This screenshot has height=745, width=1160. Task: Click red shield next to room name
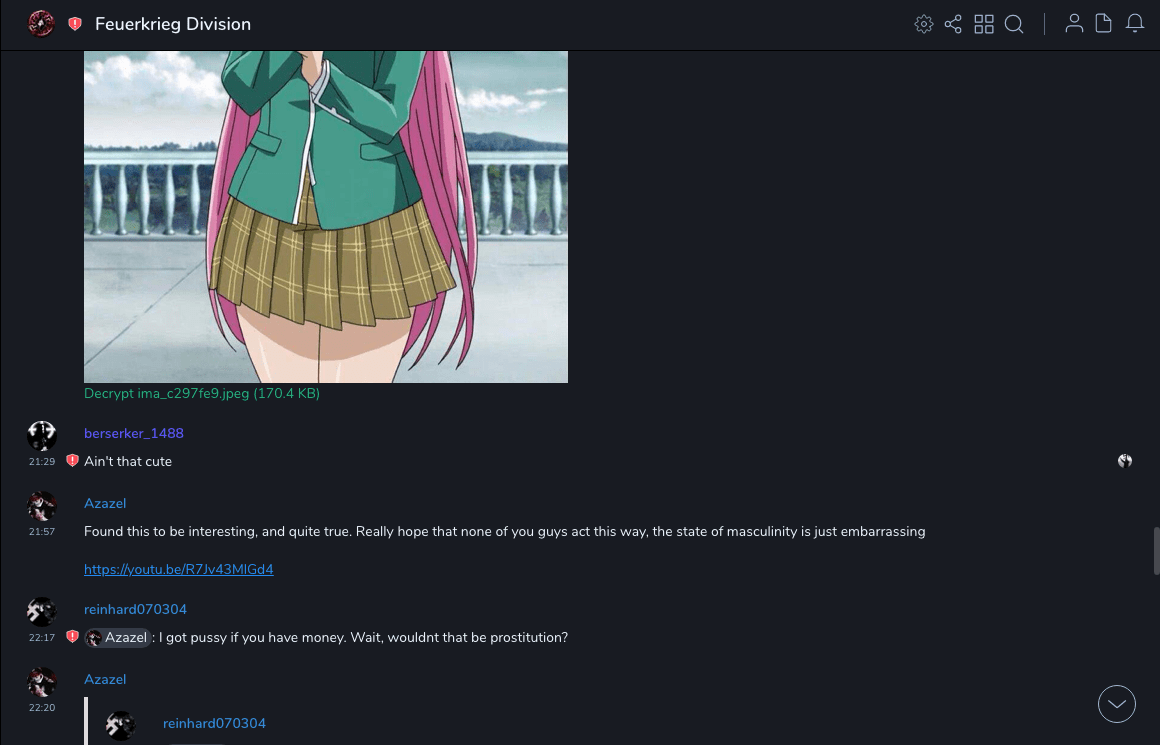point(75,24)
